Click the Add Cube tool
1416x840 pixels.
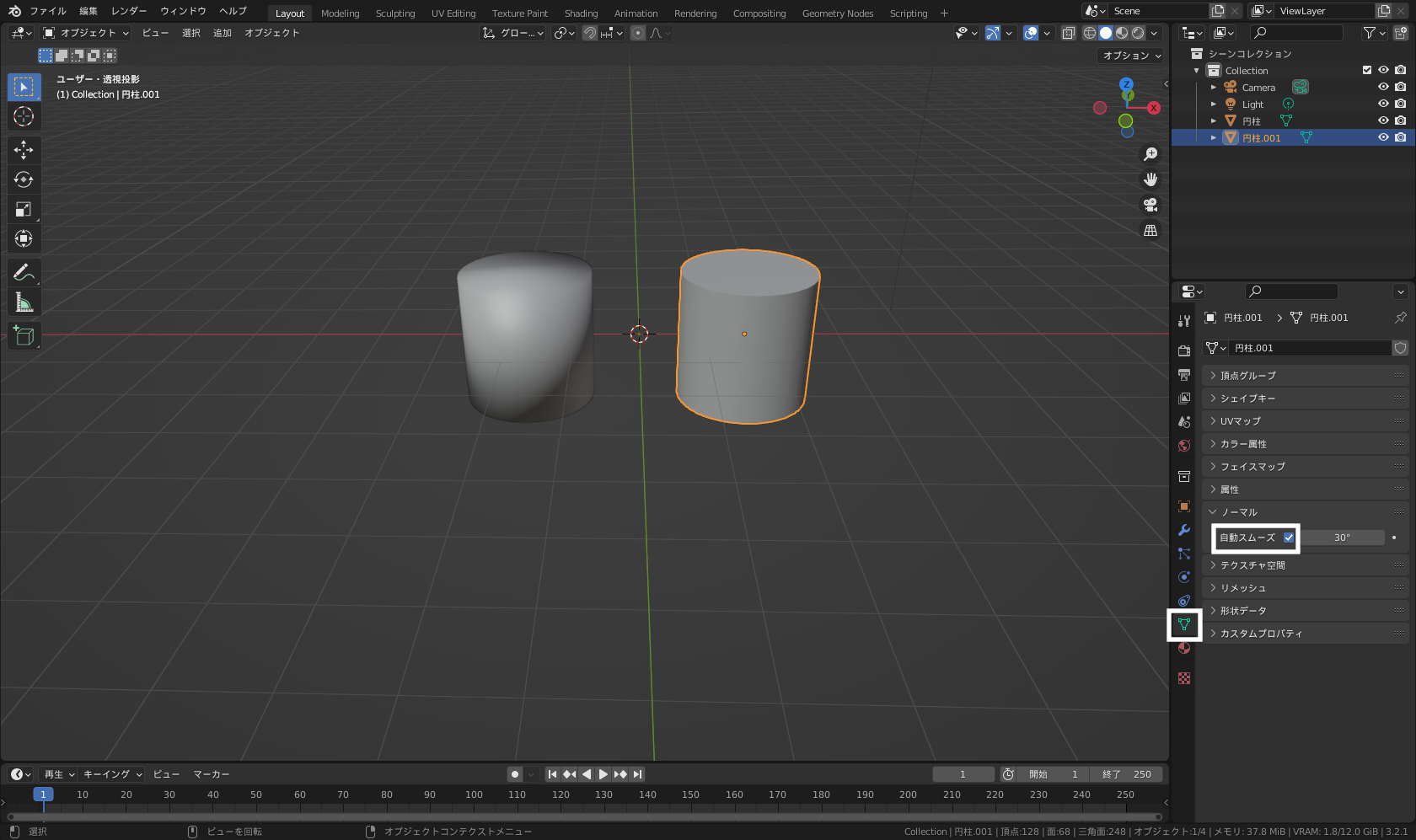[x=24, y=336]
